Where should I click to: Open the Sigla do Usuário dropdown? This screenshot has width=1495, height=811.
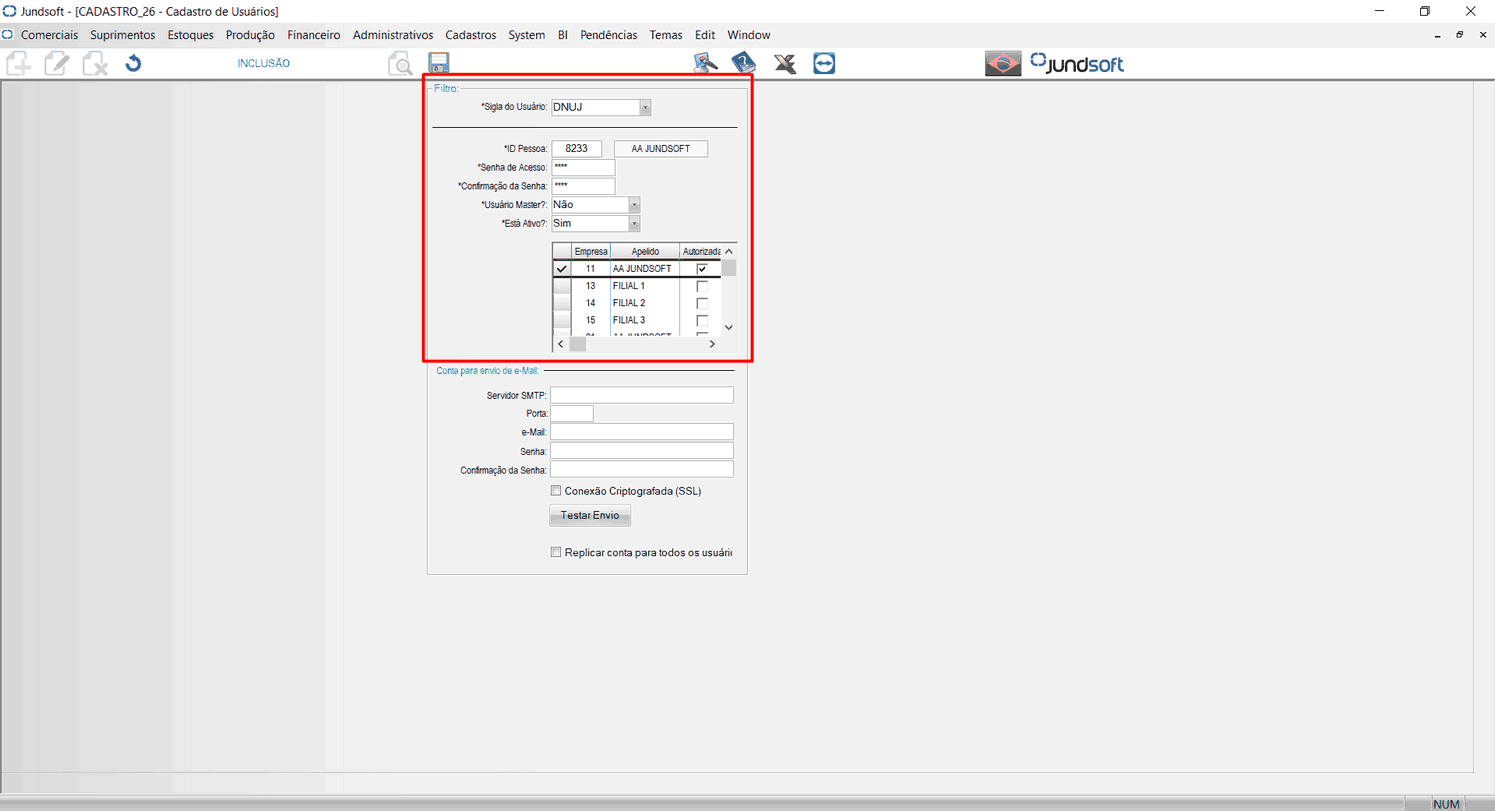click(x=645, y=107)
